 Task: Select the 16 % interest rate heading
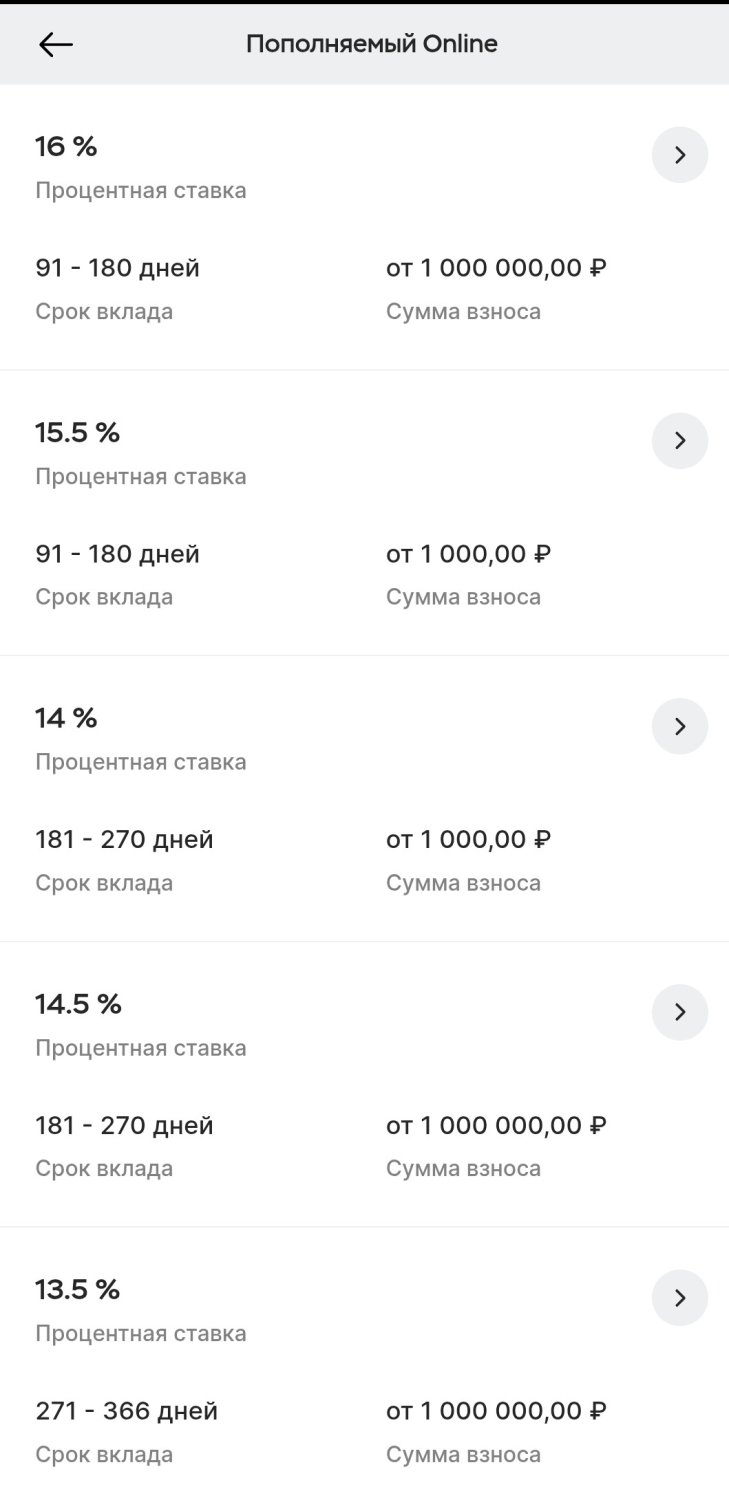(x=66, y=147)
